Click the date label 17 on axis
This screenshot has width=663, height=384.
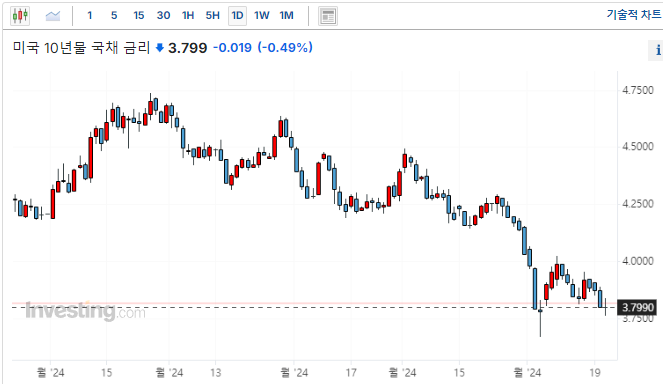[x=351, y=373]
